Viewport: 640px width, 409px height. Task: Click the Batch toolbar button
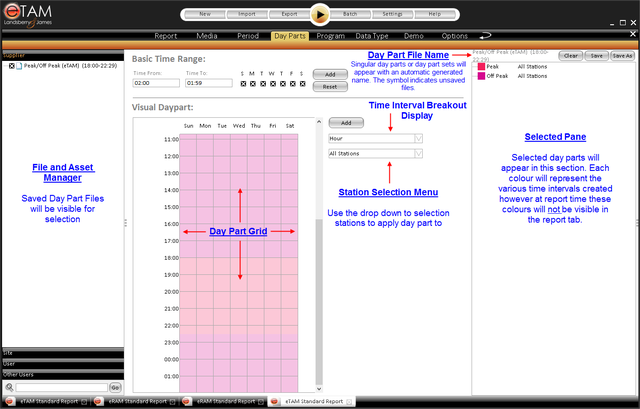350,14
